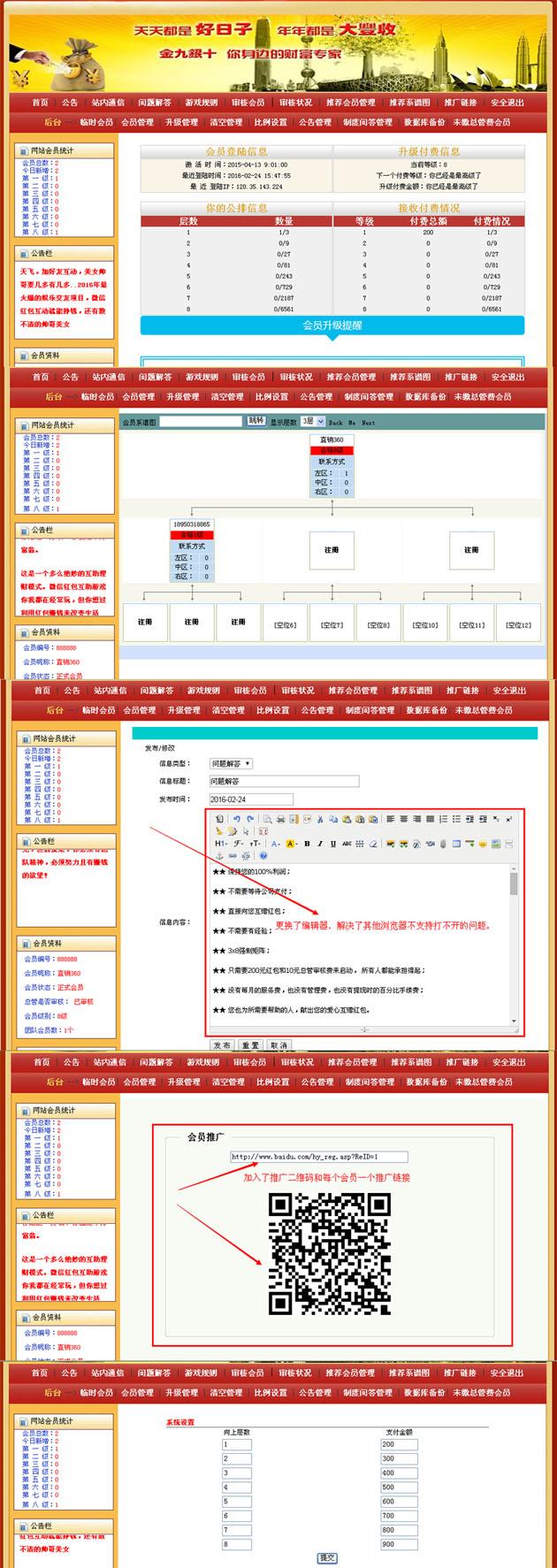Image resolution: width=557 pixels, height=1568 pixels.
Task: Click the [空位6] empty slot
Action: pos(285,623)
